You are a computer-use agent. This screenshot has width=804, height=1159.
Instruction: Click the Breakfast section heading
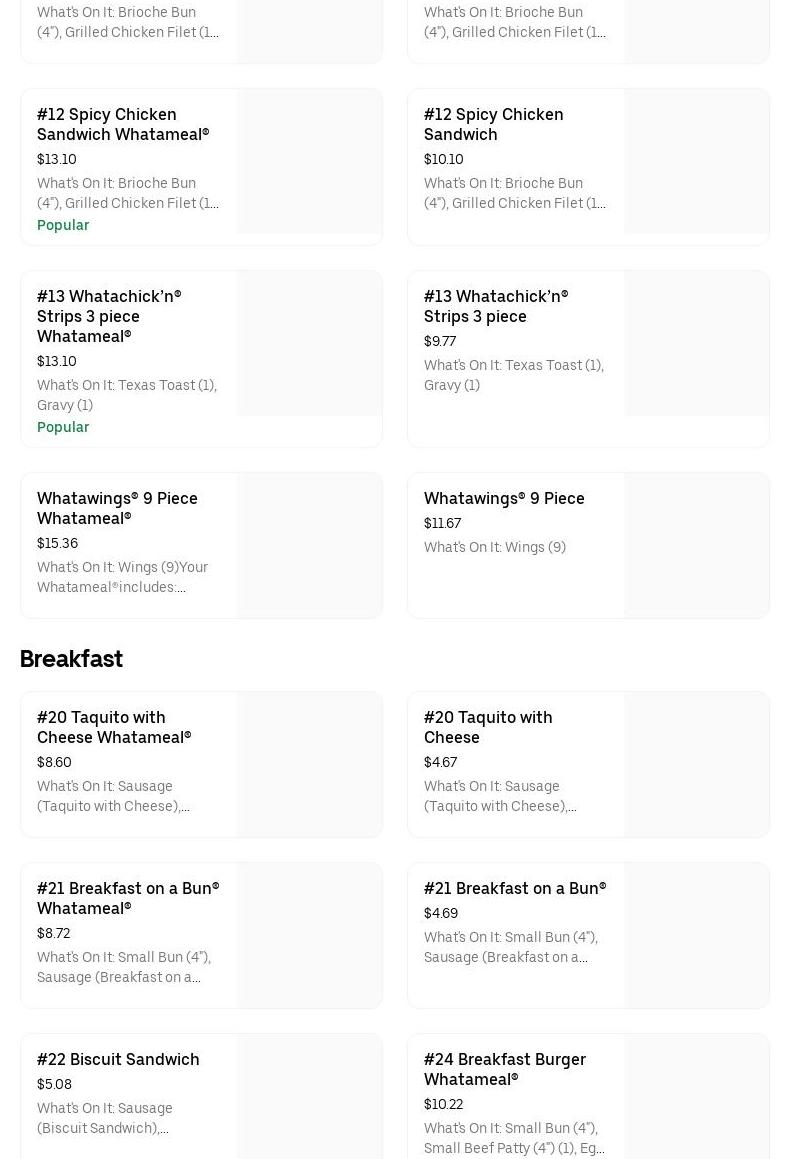(x=71, y=659)
